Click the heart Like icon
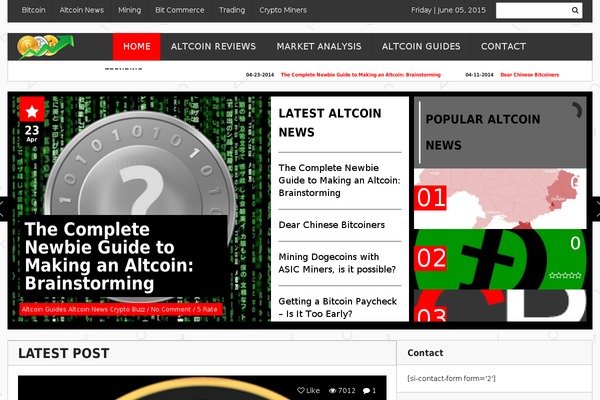 pos(301,390)
